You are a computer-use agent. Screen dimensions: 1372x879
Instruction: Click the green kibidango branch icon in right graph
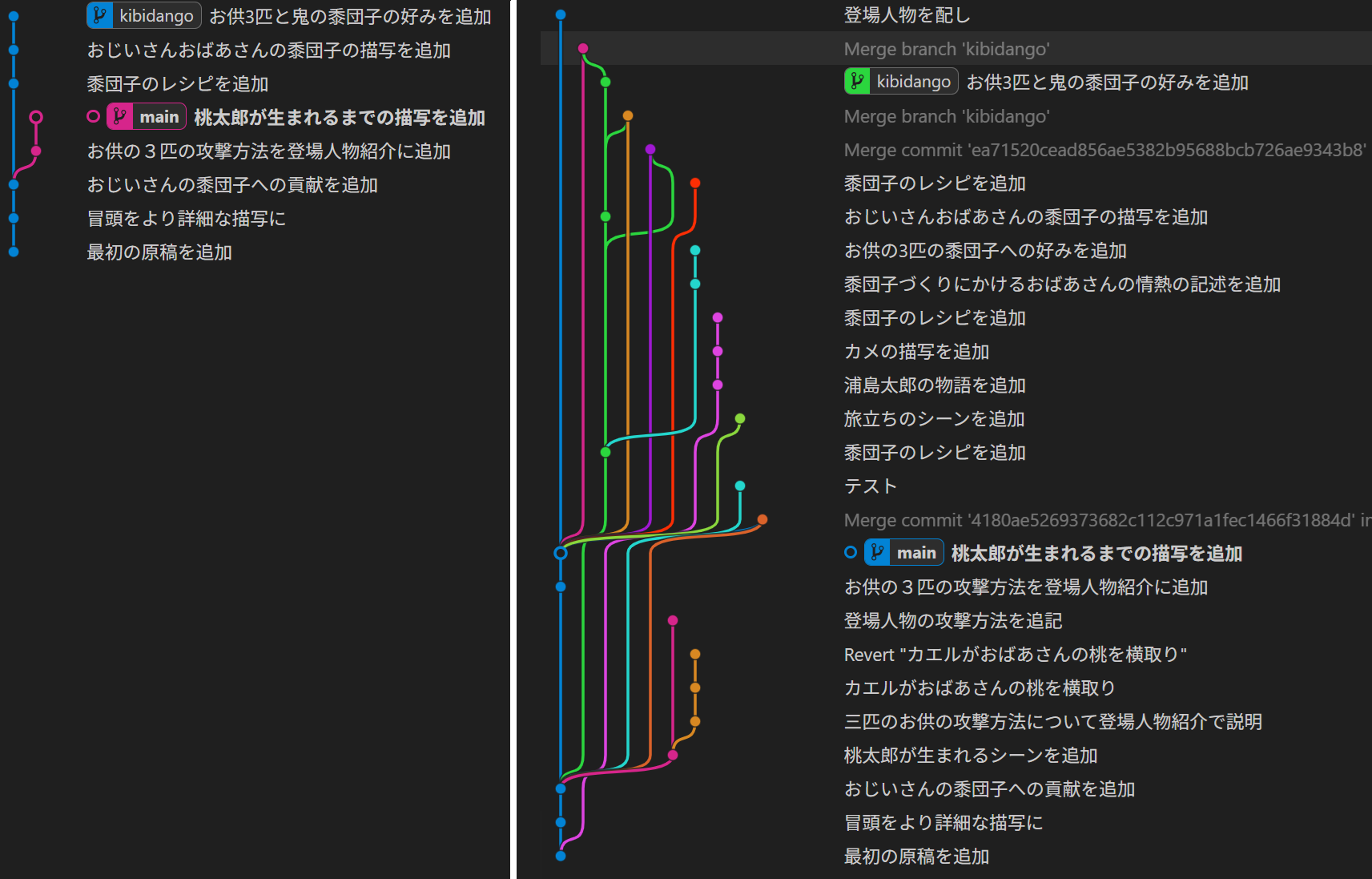tap(858, 82)
